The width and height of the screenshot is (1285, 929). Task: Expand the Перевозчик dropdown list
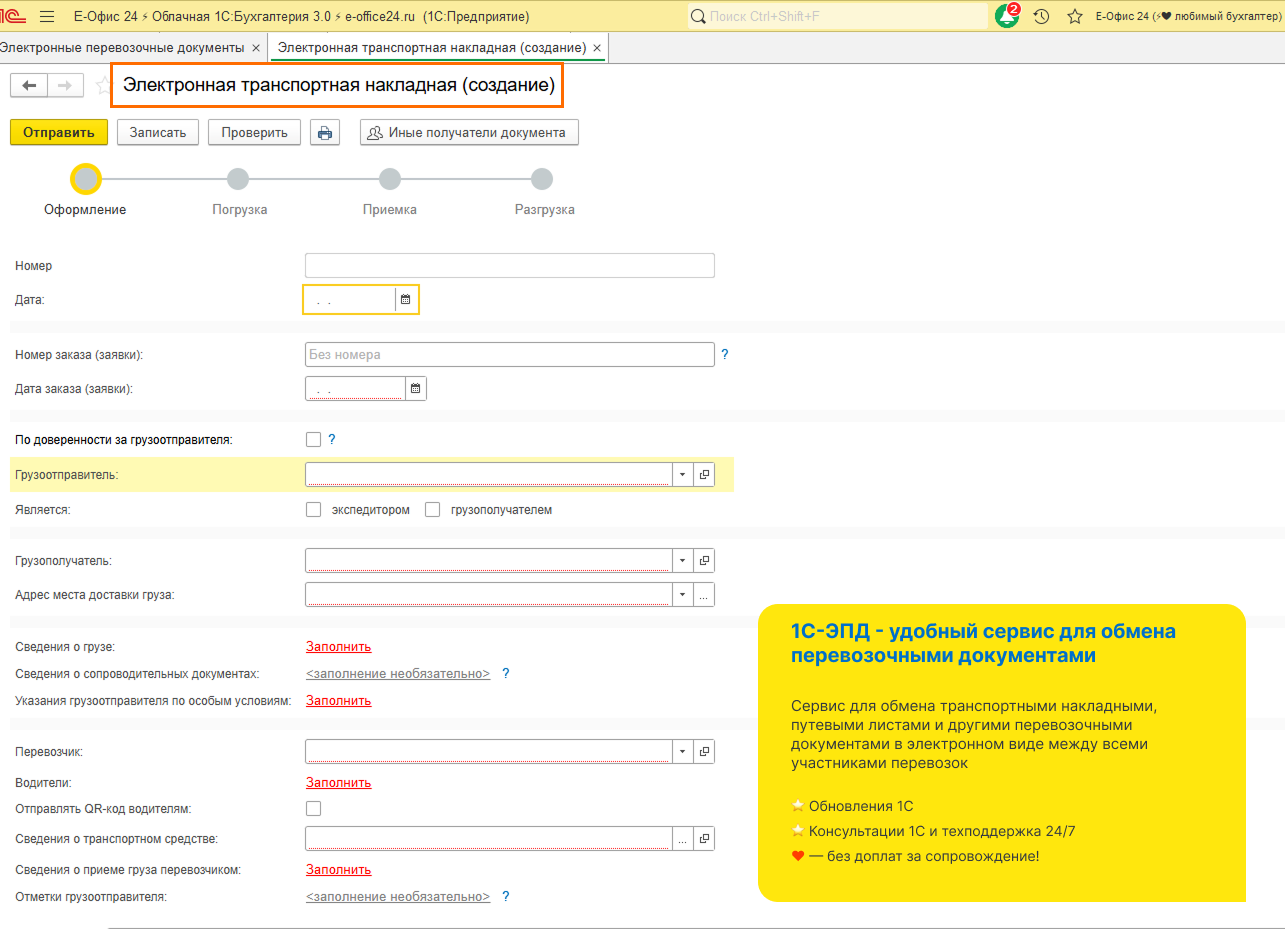682,752
